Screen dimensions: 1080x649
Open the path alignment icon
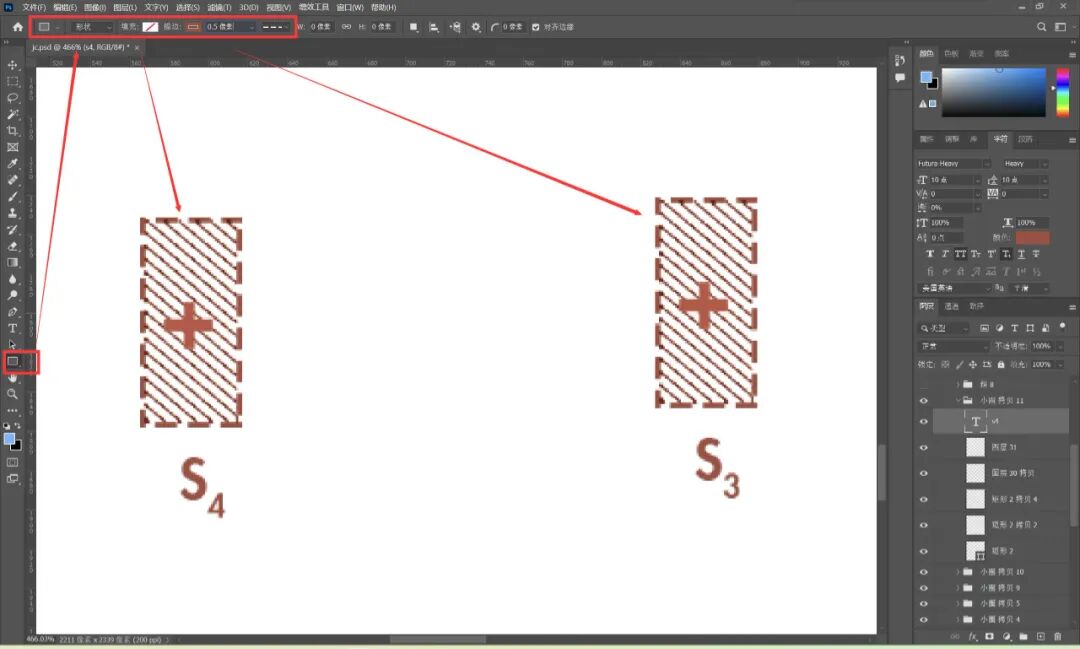tap(434, 27)
